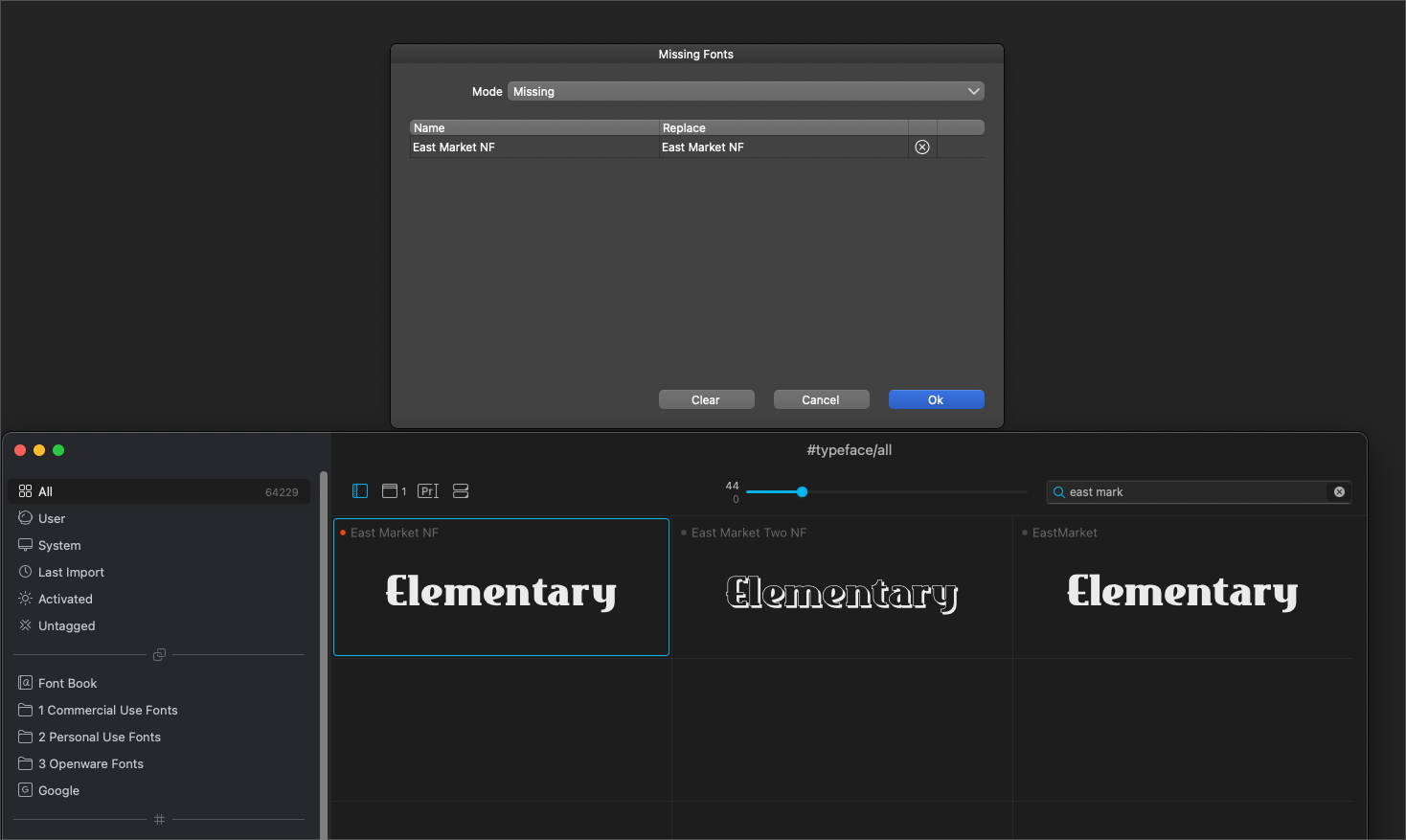Click the Cancel button in Missing Fonts
Screen dimensions: 1406x840
[x=821, y=400]
